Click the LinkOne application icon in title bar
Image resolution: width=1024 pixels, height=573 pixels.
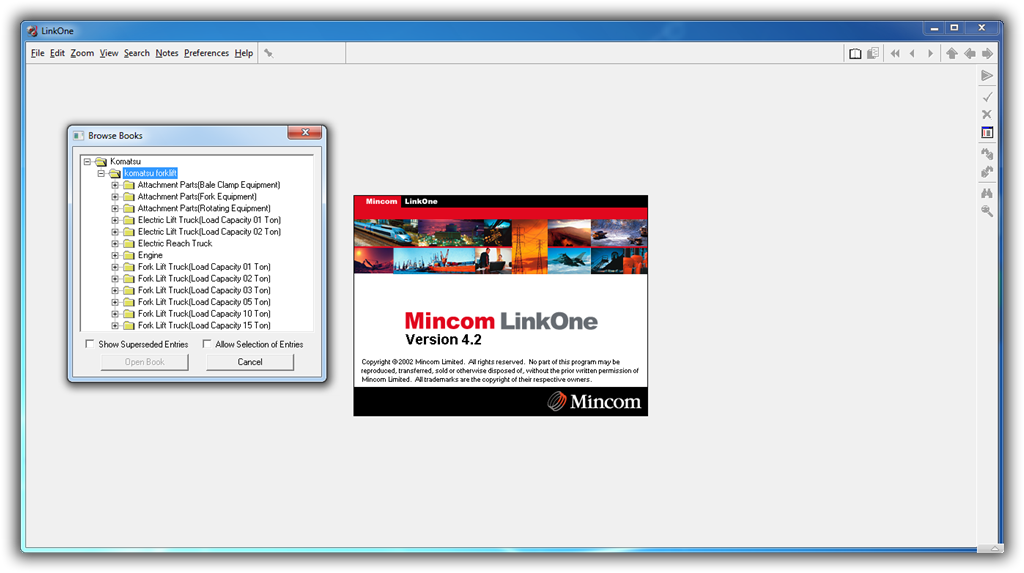(33, 31)
